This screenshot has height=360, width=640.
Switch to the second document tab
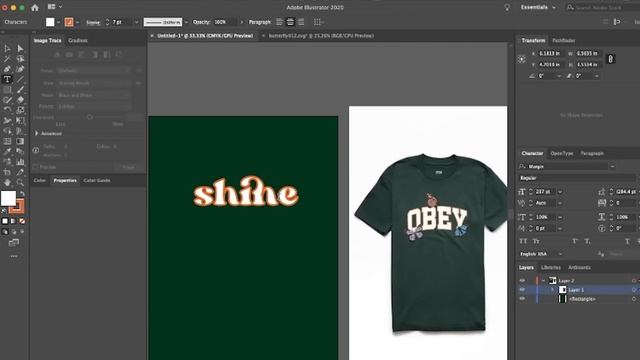tap(321, 36)
